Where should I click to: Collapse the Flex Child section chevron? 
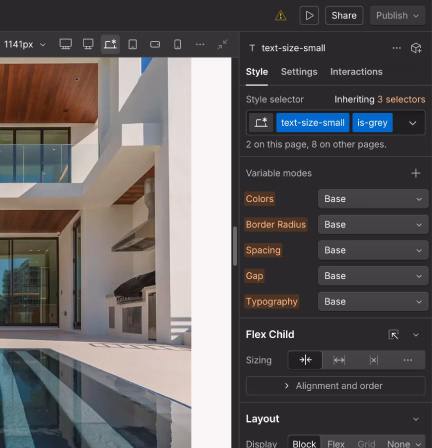416,335
